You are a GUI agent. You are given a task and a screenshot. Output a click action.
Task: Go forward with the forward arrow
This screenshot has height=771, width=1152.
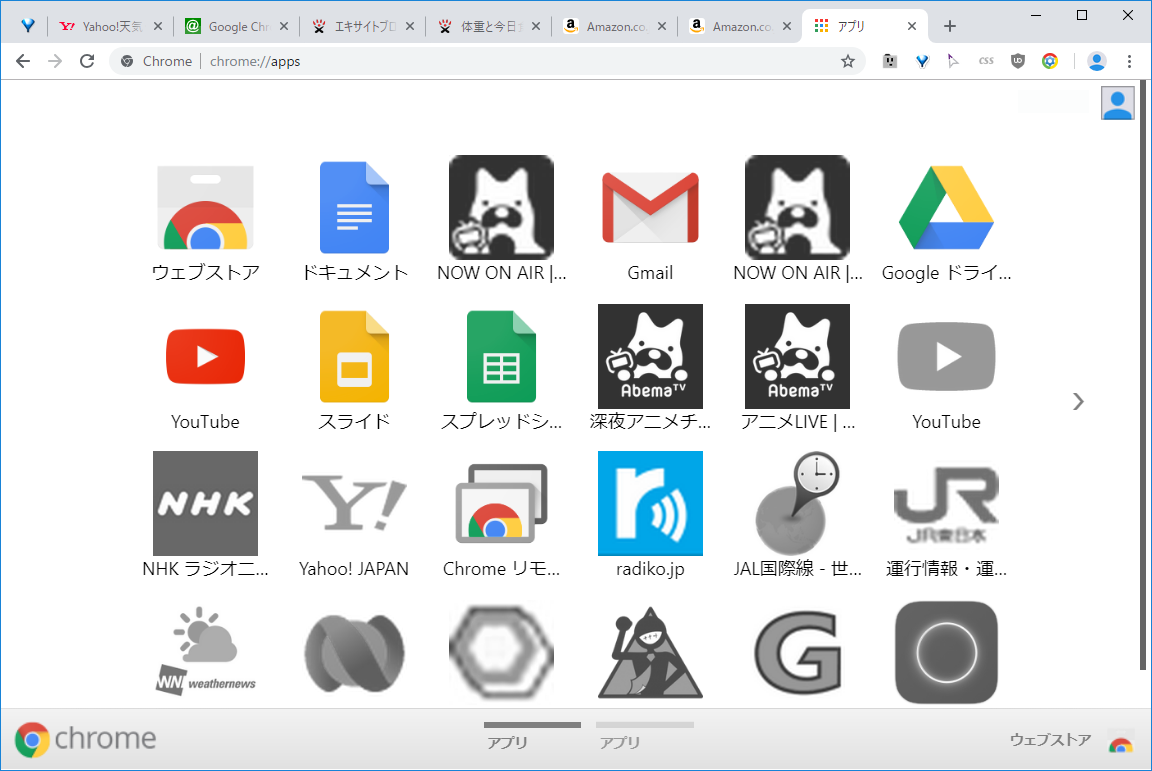55,61
